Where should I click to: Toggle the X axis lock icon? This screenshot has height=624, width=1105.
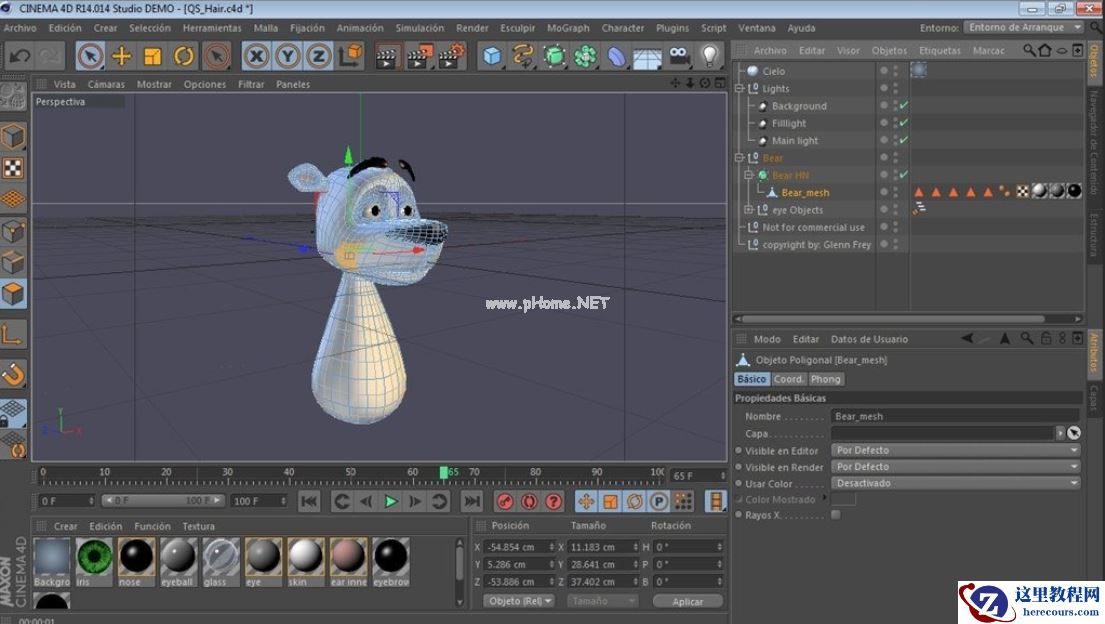click(x=257, y=56)
